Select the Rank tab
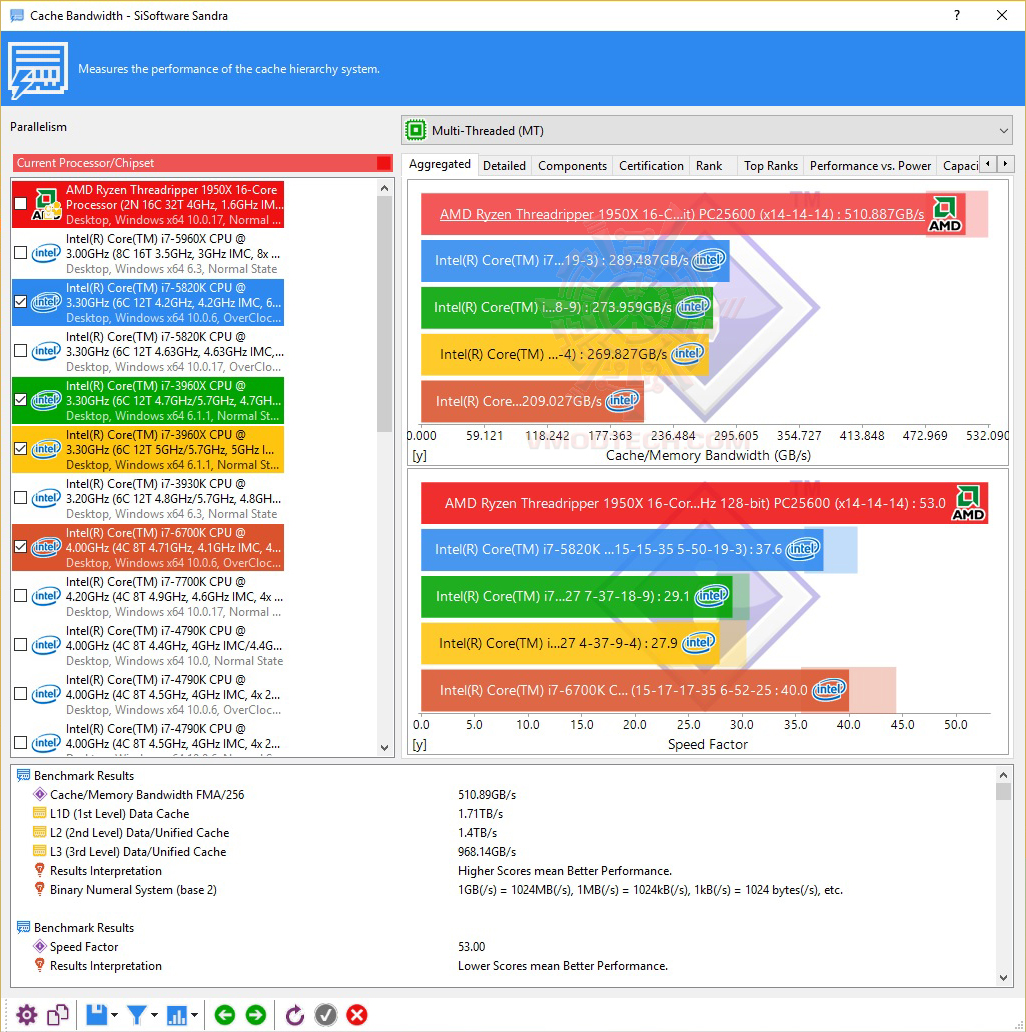 [x=709, y=166]
